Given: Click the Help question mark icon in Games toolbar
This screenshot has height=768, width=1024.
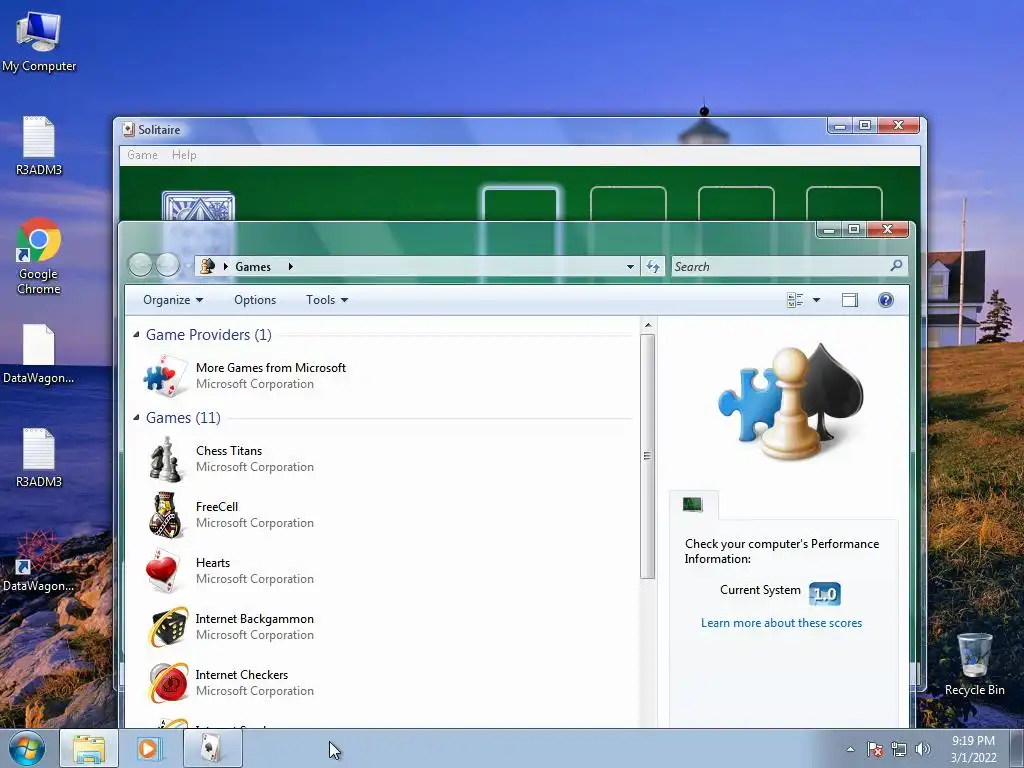Looking at the screenshot, I should click(x=886, y=300).
